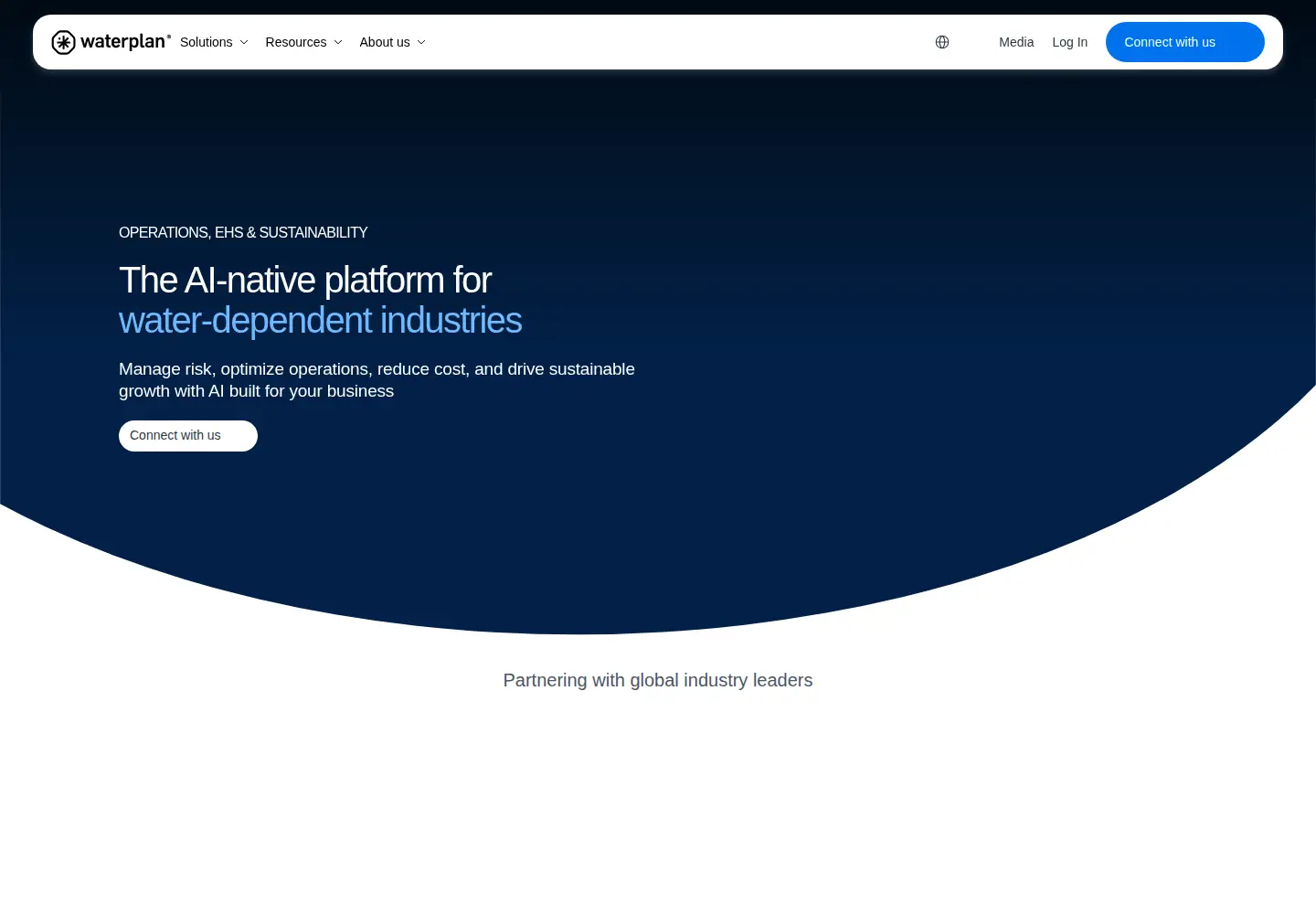This screenshot has width=1316, height=914.
Task: Open the language globe selector
Action: [942, 42]
